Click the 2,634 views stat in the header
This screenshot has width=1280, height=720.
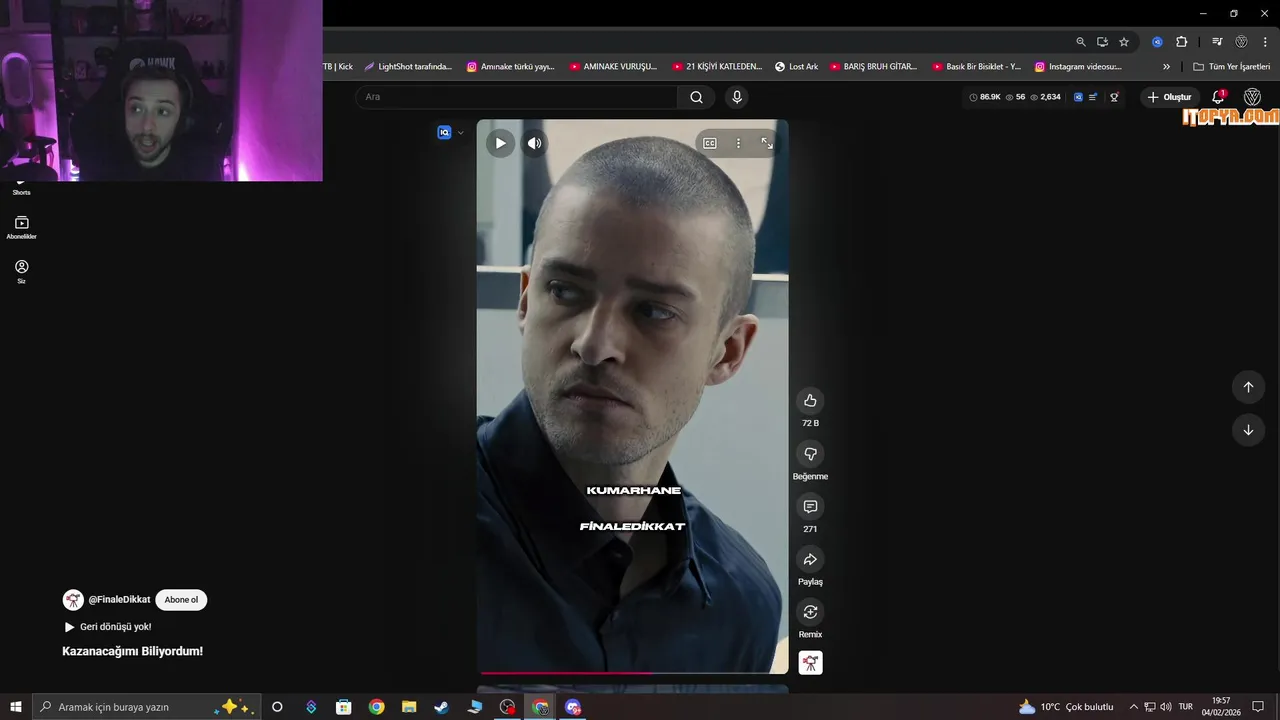pyautogui.click(x=1045, y=97)
